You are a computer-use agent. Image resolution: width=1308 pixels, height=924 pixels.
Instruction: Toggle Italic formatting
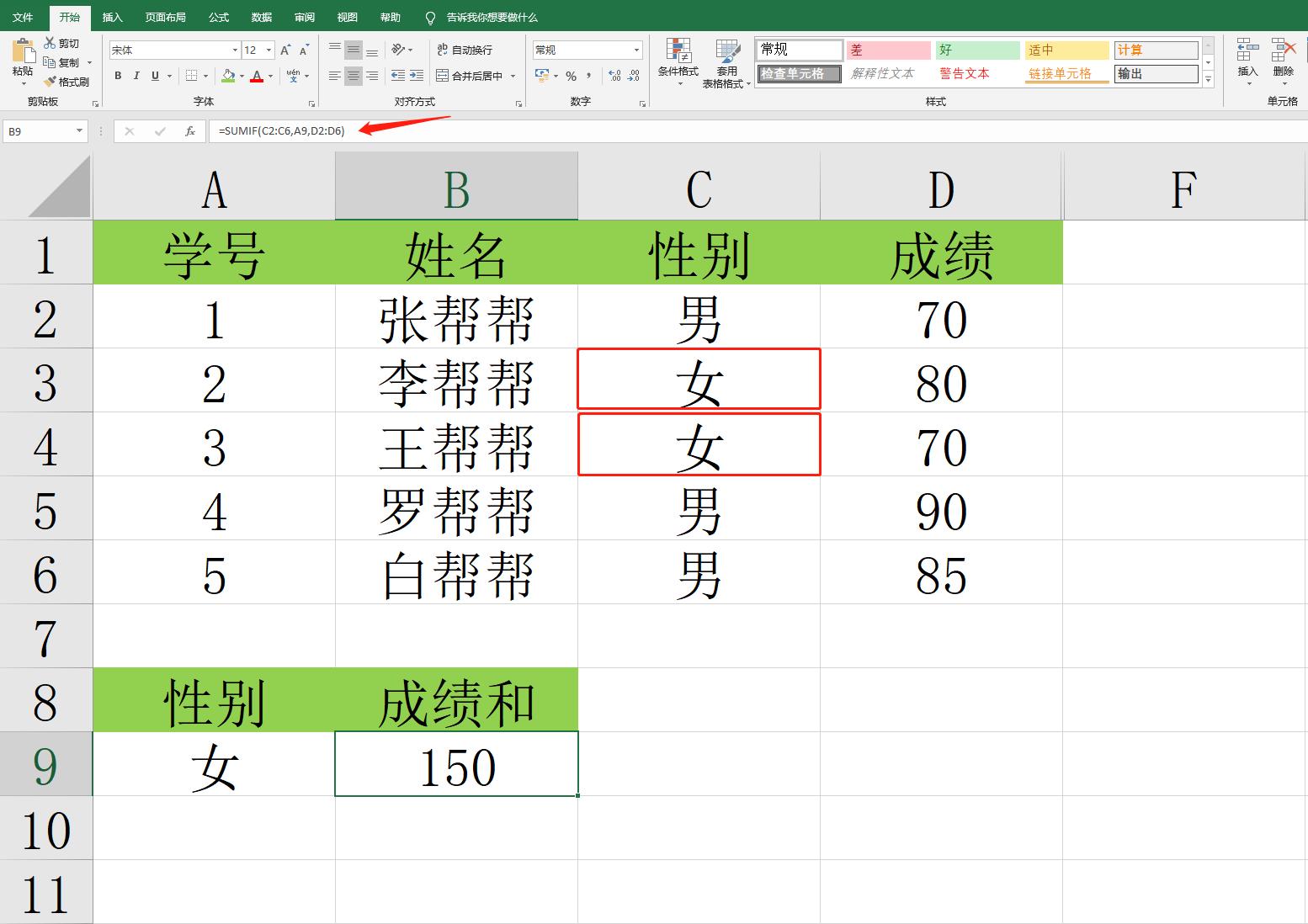coord(136,76)
